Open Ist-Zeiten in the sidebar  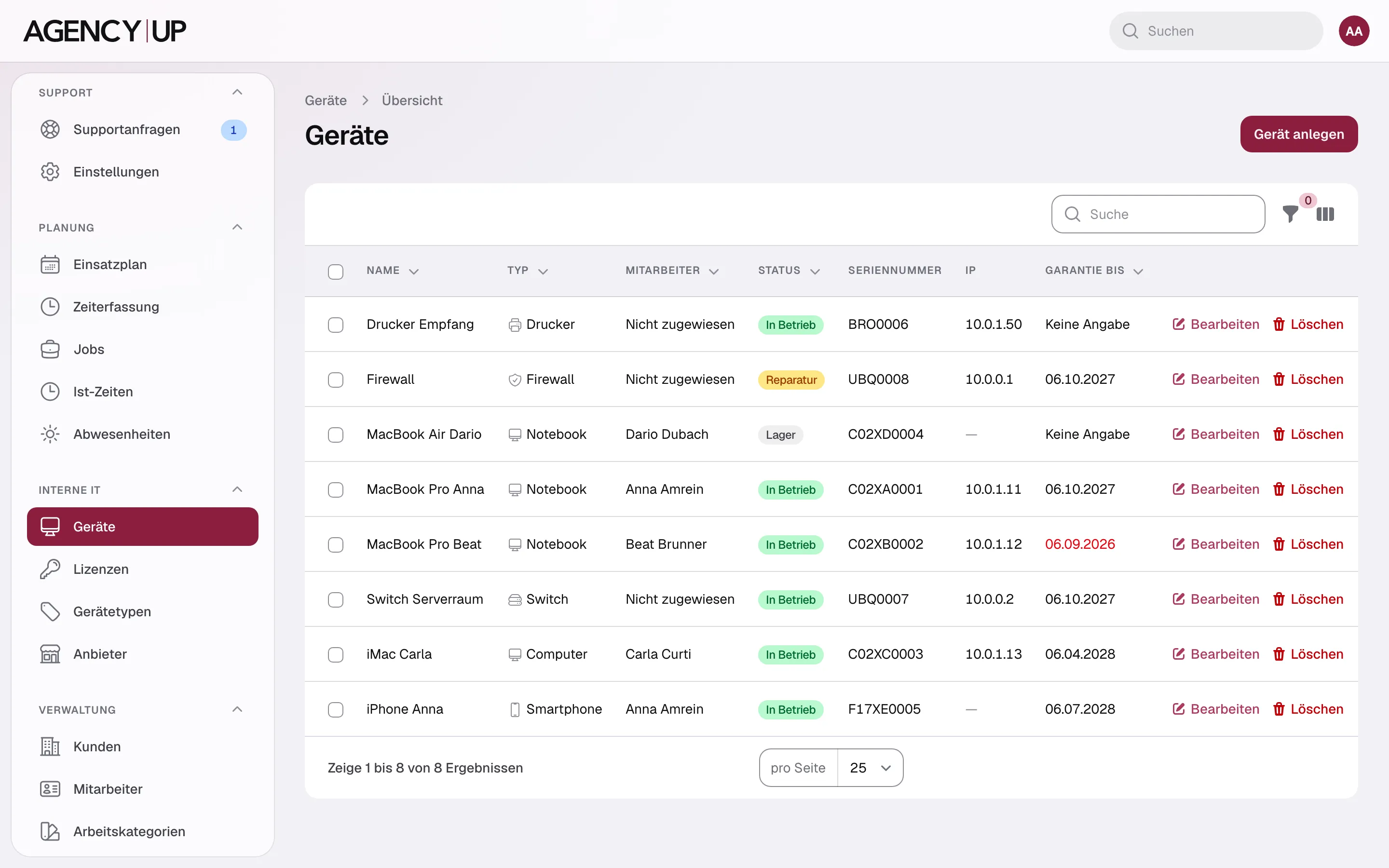tap(142, 392)
